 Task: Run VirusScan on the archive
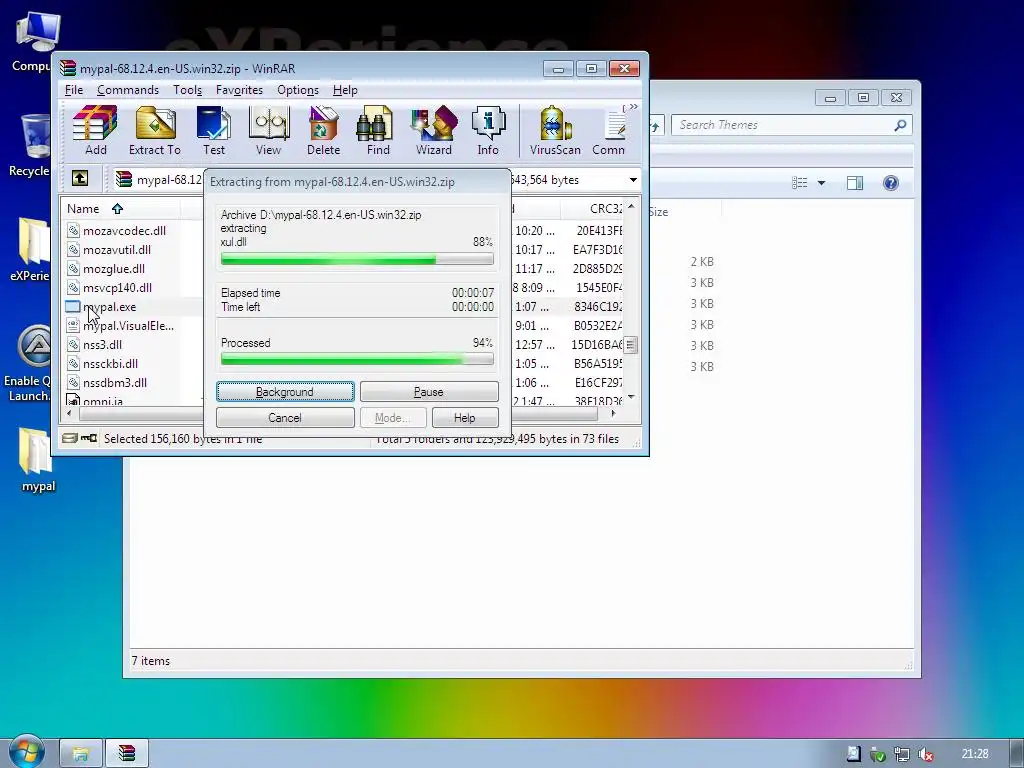(x=555, y=131)
